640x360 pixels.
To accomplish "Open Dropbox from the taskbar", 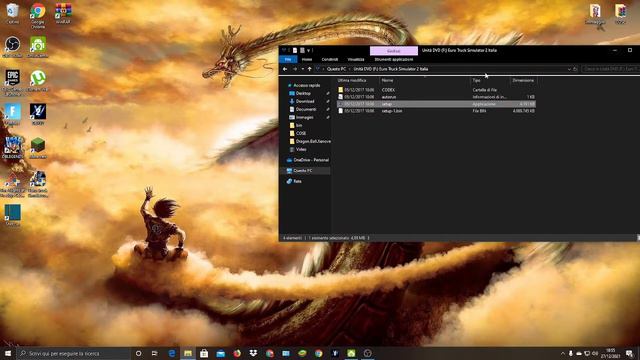I will [253, 353].
